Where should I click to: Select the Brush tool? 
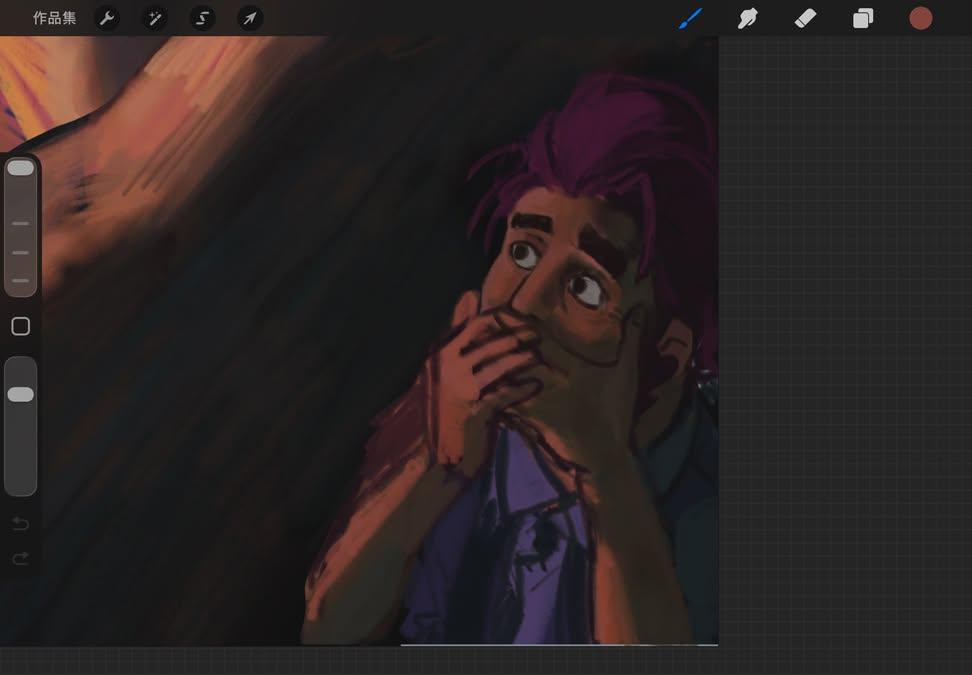tap(691, 19)
